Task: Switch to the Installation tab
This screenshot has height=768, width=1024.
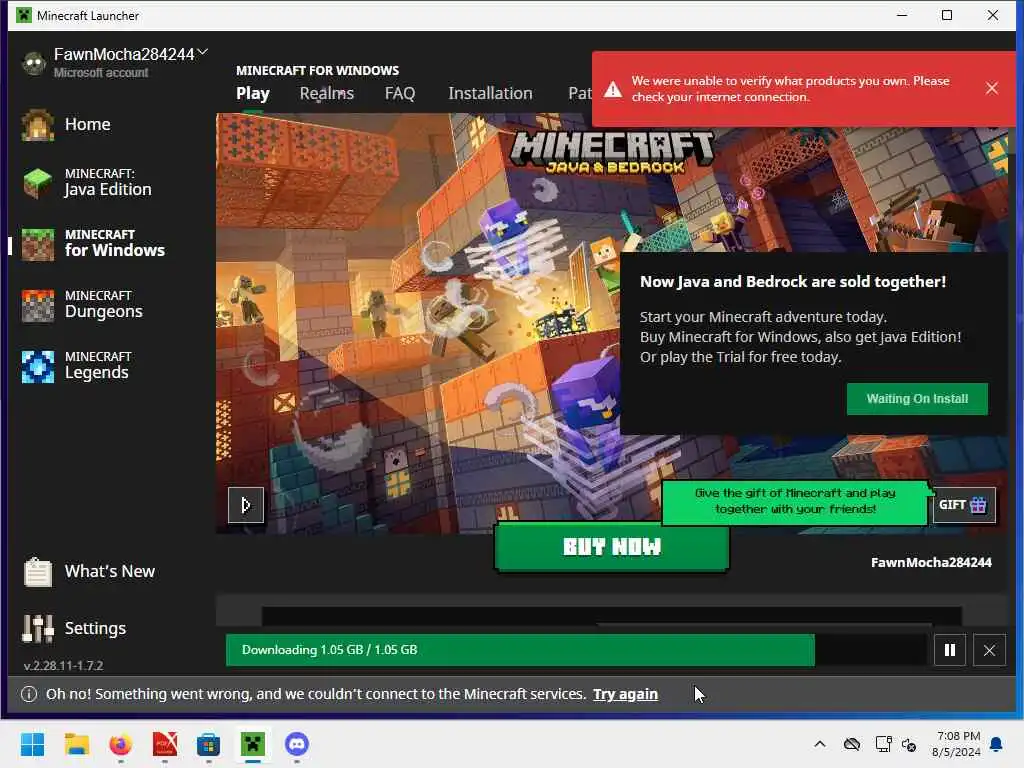Action: (x=490, y=93)
